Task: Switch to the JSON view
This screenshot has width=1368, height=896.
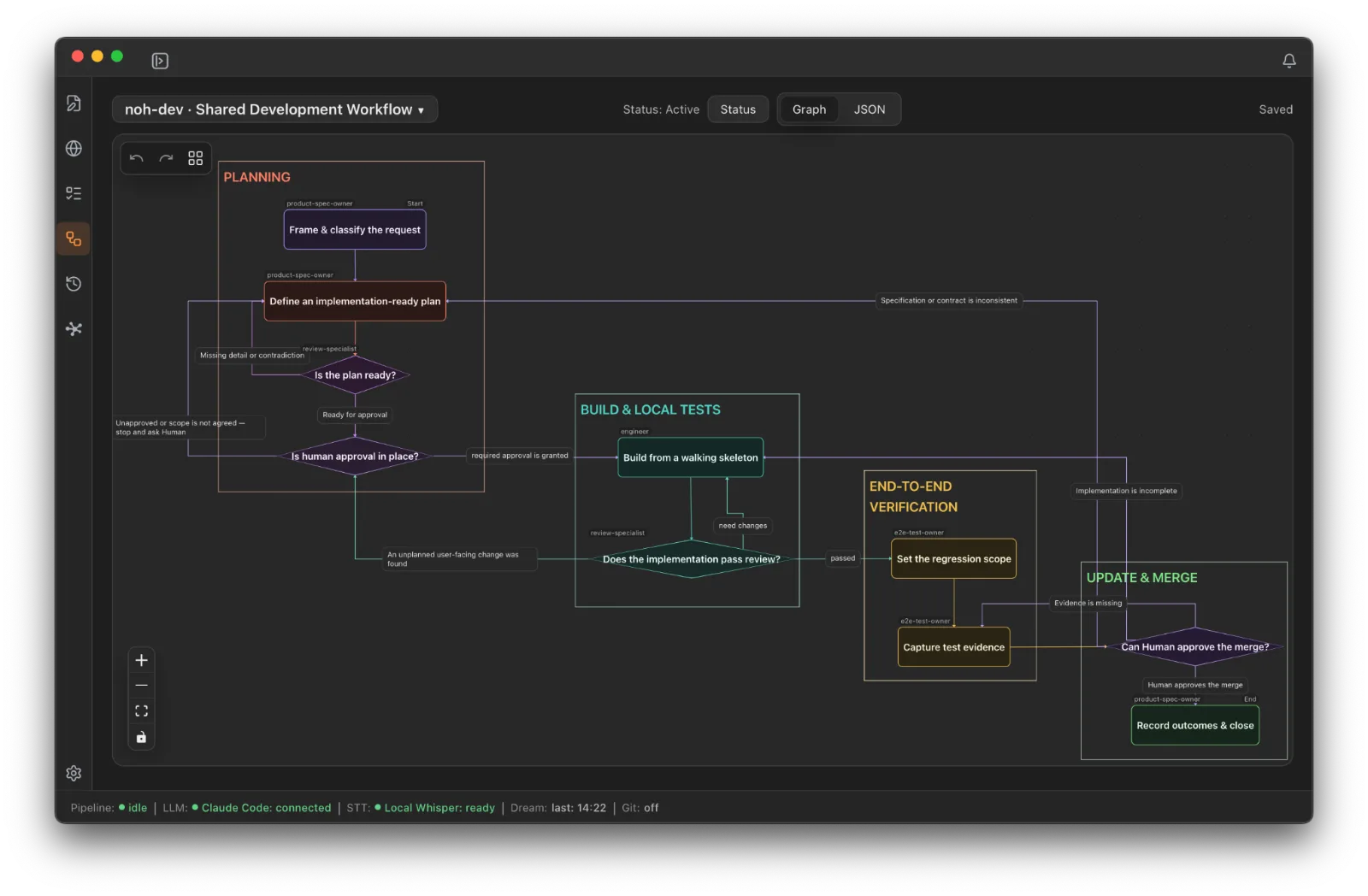Action: tap(870, 109)
